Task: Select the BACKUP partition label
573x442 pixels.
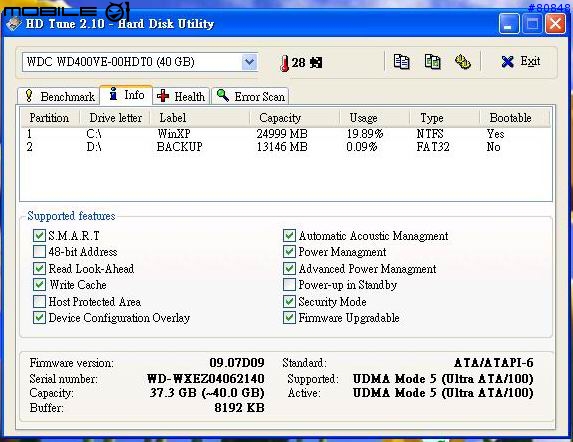Action: (179, 147)
